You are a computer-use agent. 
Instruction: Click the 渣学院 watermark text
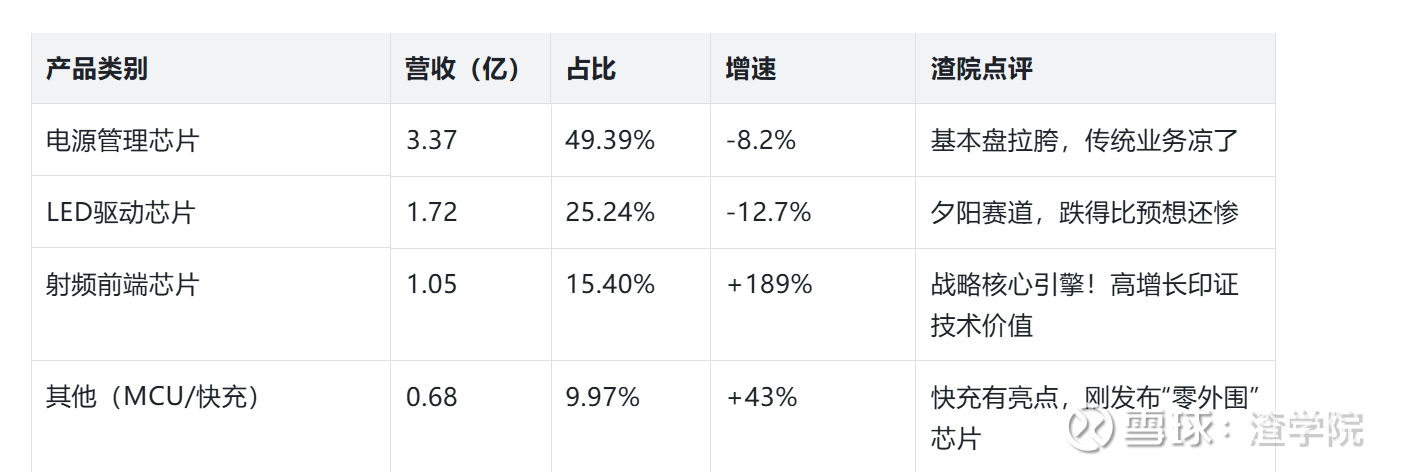[1305, 430]
